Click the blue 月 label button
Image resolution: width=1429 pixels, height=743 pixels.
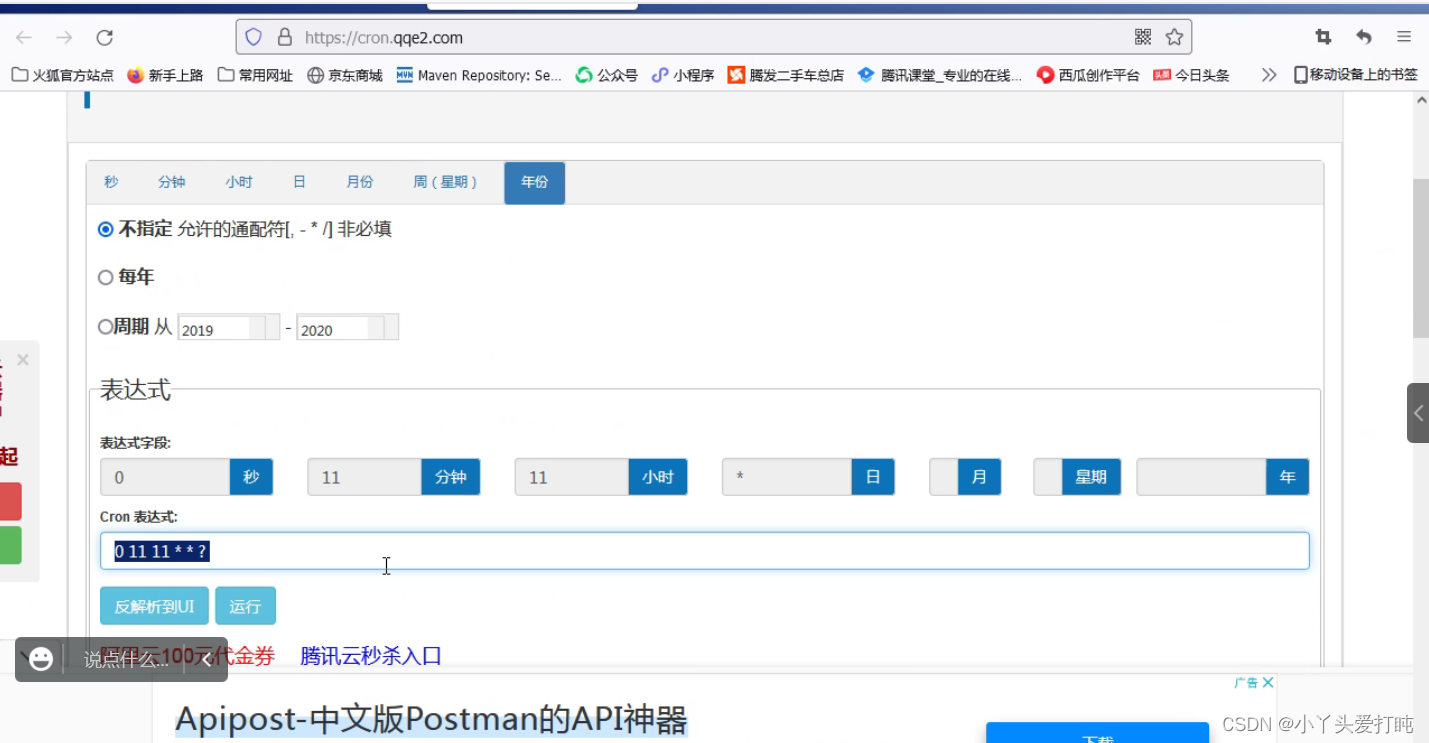[x=979, y=477]
